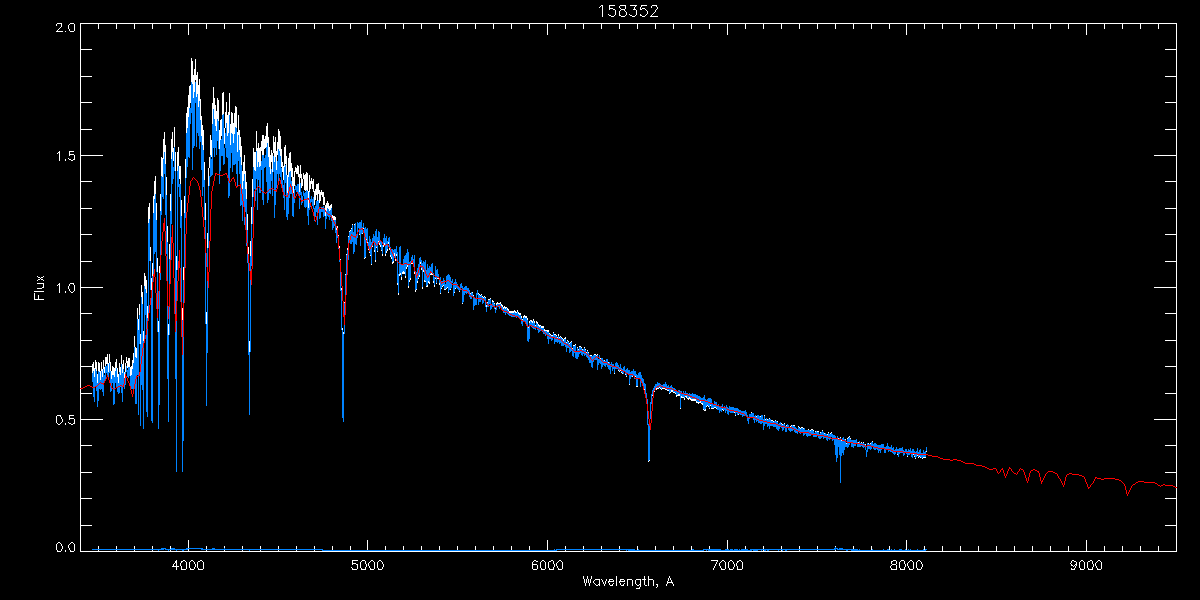Click the 2.0 flux tick label
The height and width of the screenshot is (600, 1200).
coord(65,28)
